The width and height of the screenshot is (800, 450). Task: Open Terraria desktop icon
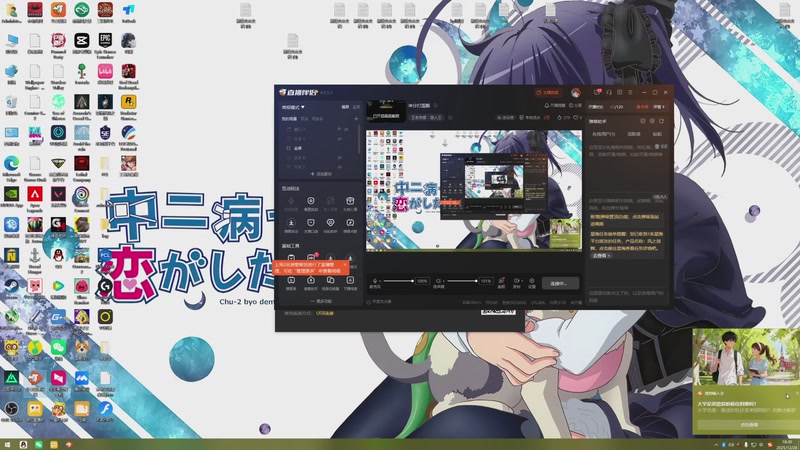[x=82, y=74]
